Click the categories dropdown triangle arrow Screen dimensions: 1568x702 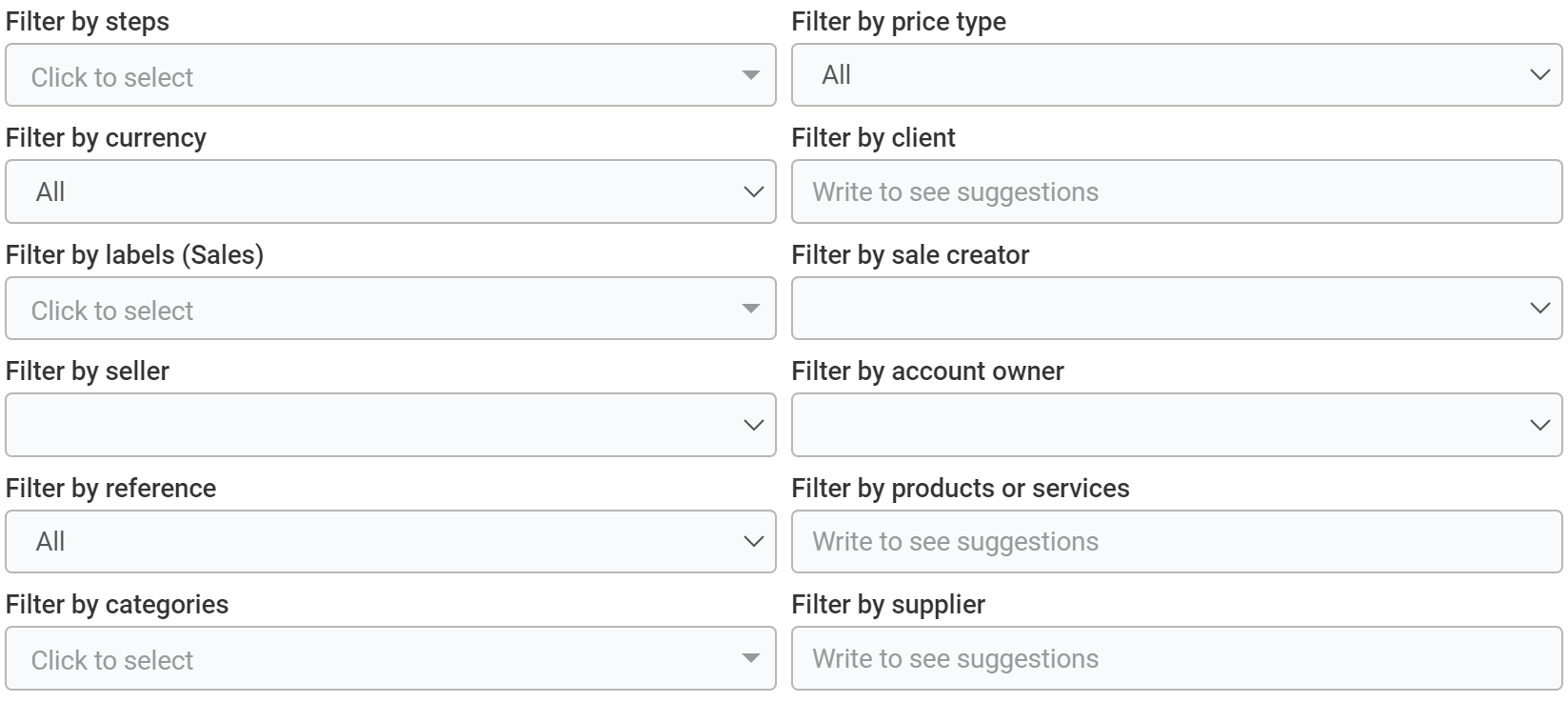point(751,658)
